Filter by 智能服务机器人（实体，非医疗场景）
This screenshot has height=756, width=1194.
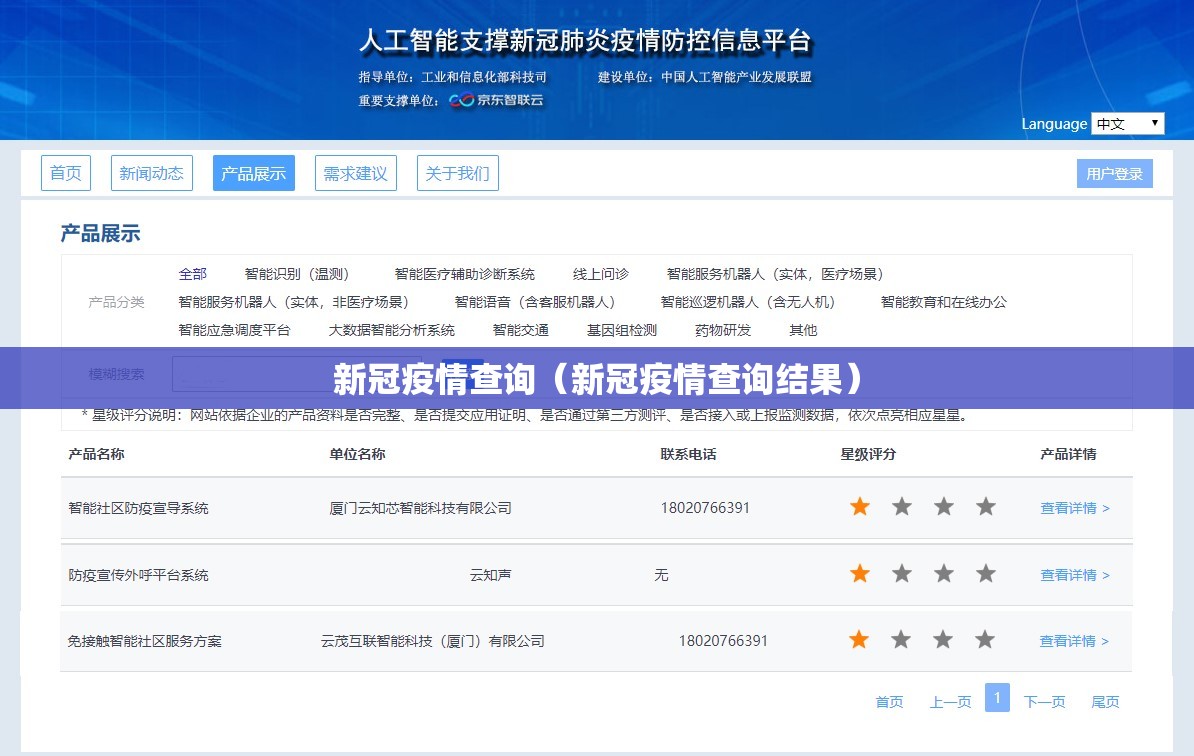[293, 302]
